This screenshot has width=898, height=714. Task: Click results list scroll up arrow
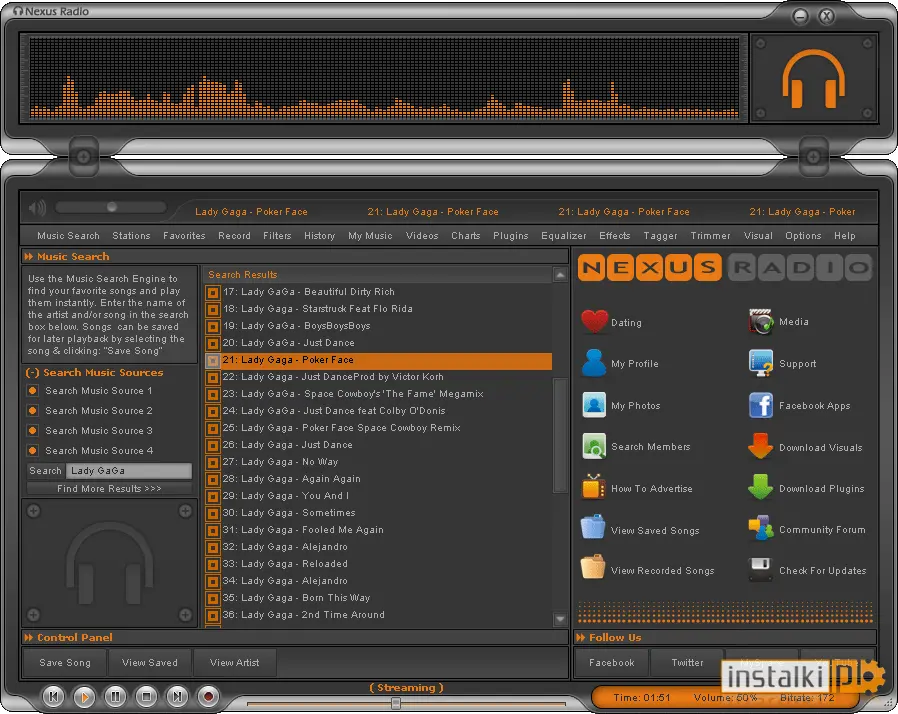click(560, 275)
